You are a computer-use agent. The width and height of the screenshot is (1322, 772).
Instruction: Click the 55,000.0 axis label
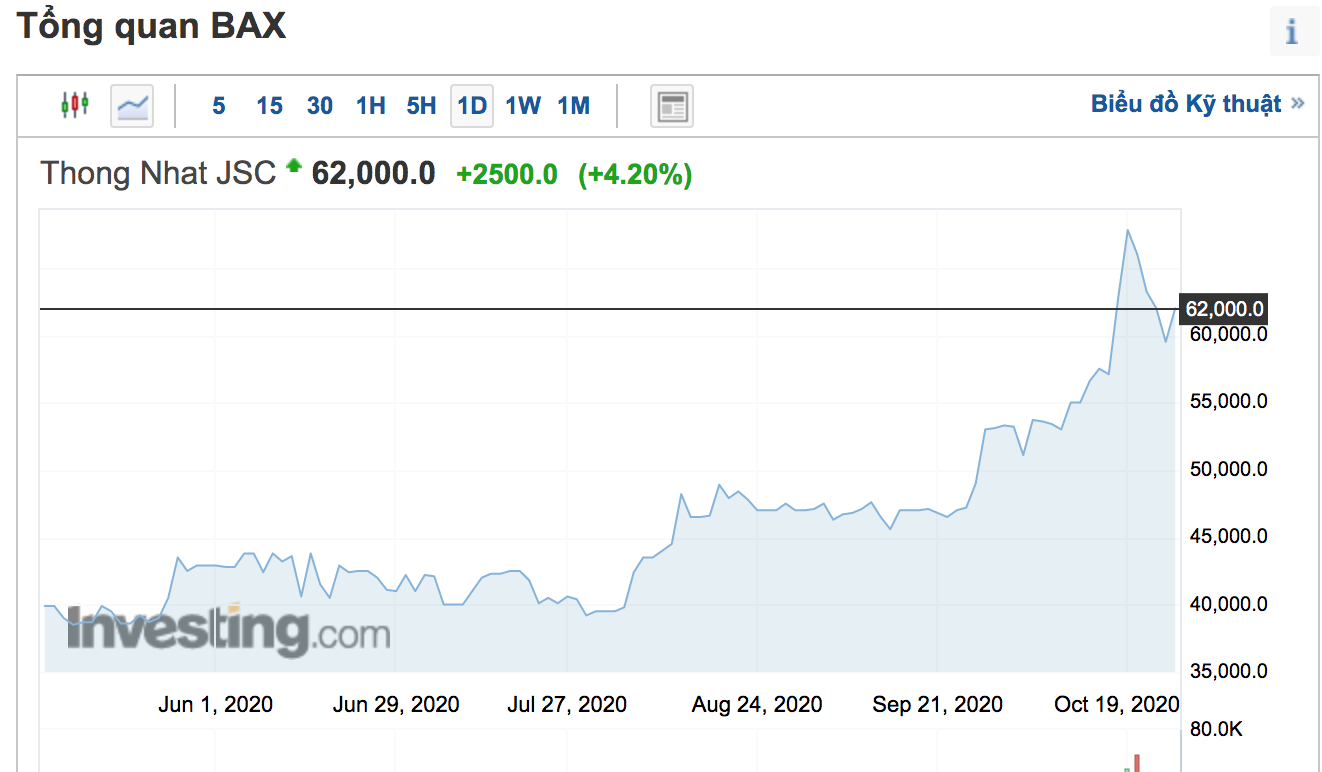[1227, 402]
